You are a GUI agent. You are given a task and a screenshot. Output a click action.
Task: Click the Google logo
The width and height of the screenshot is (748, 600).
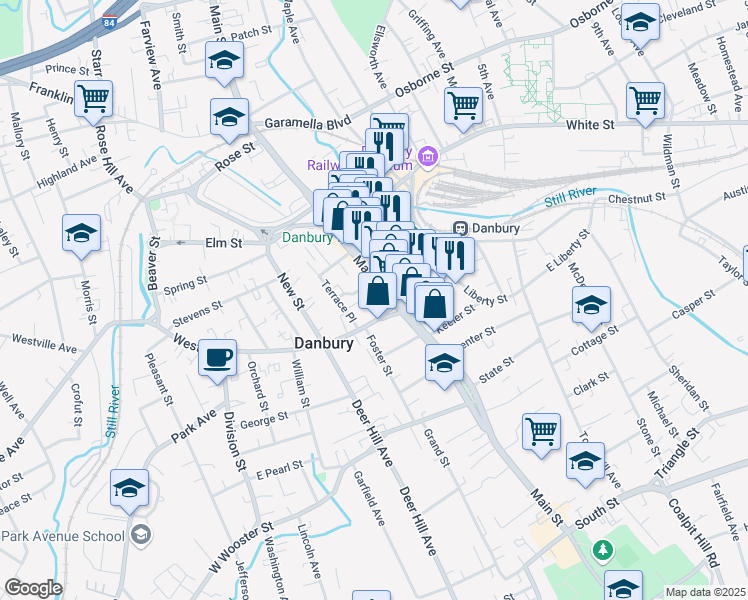(33, 588)
